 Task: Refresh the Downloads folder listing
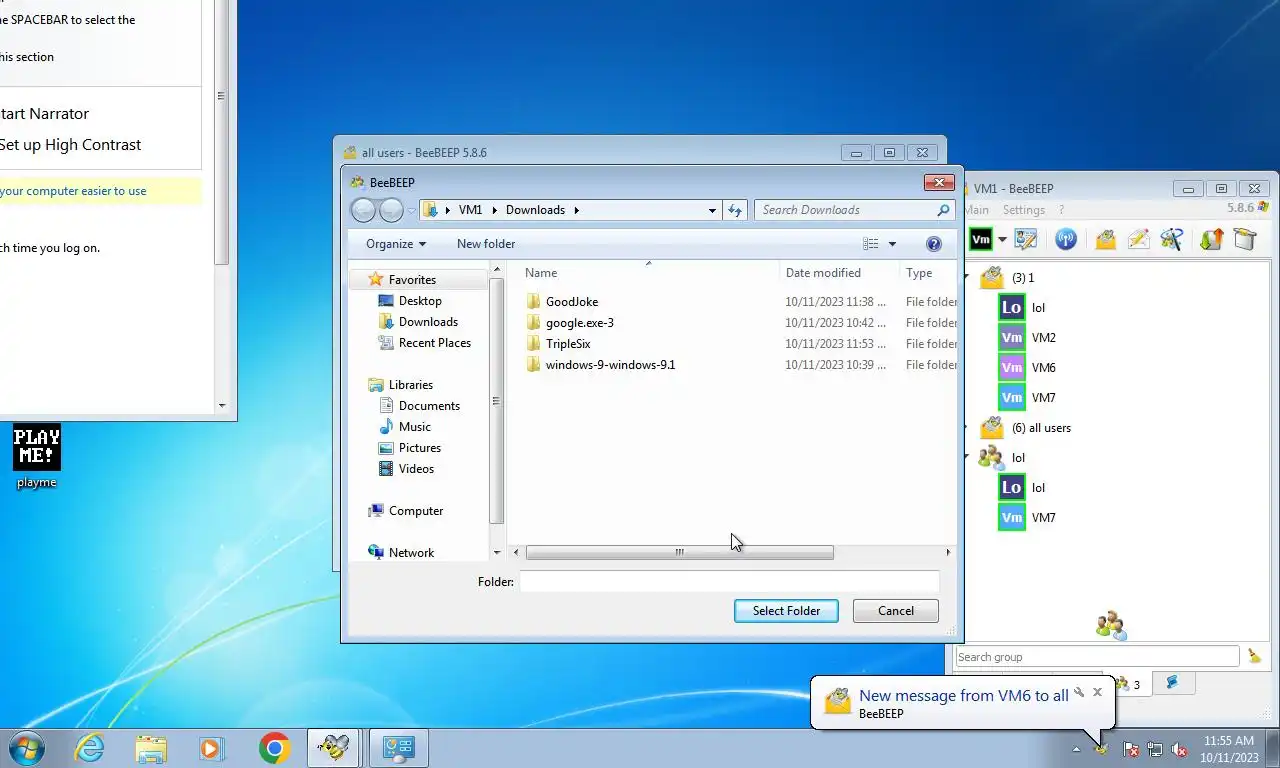tap(735, 210)
